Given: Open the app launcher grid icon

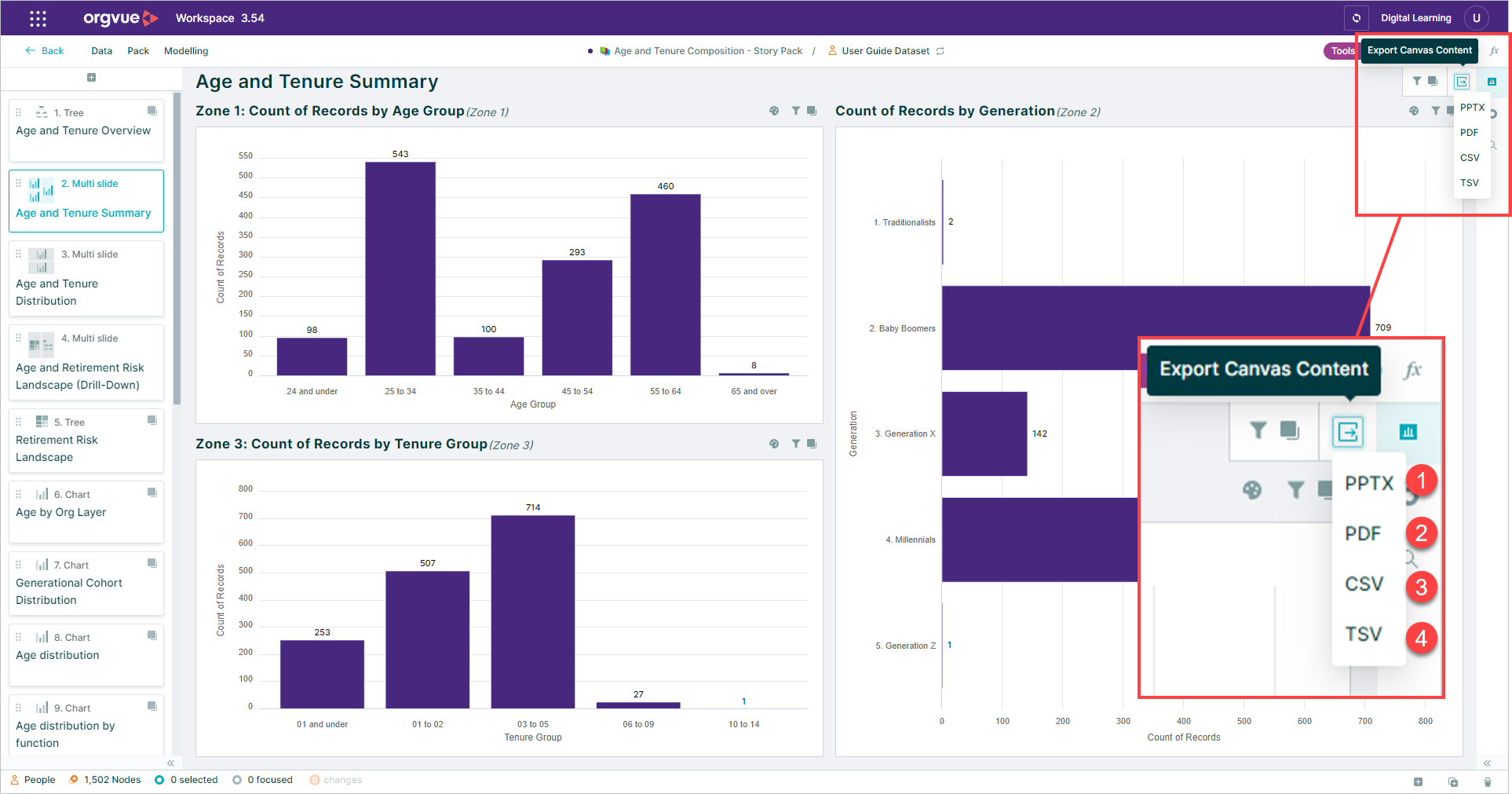Looking at the screenshot, I should (38, 18).
